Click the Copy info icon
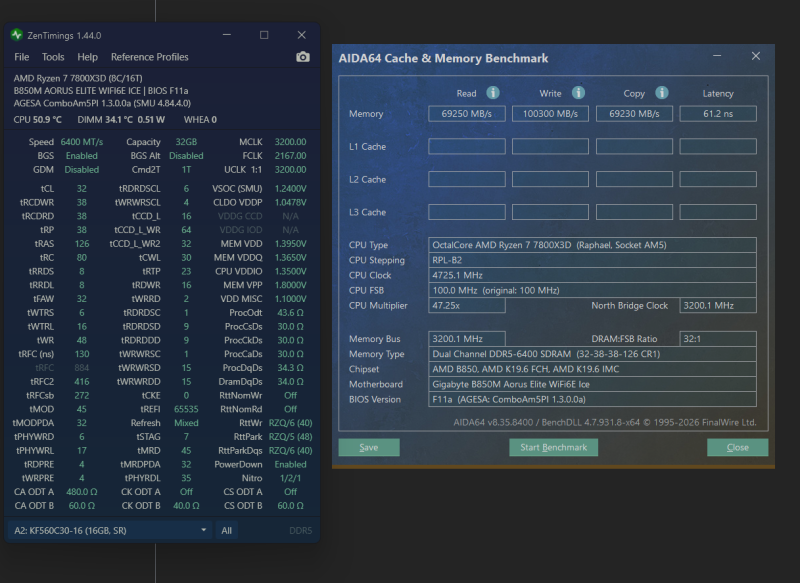Viewport: 800px width, 583px height. [662, 93]
